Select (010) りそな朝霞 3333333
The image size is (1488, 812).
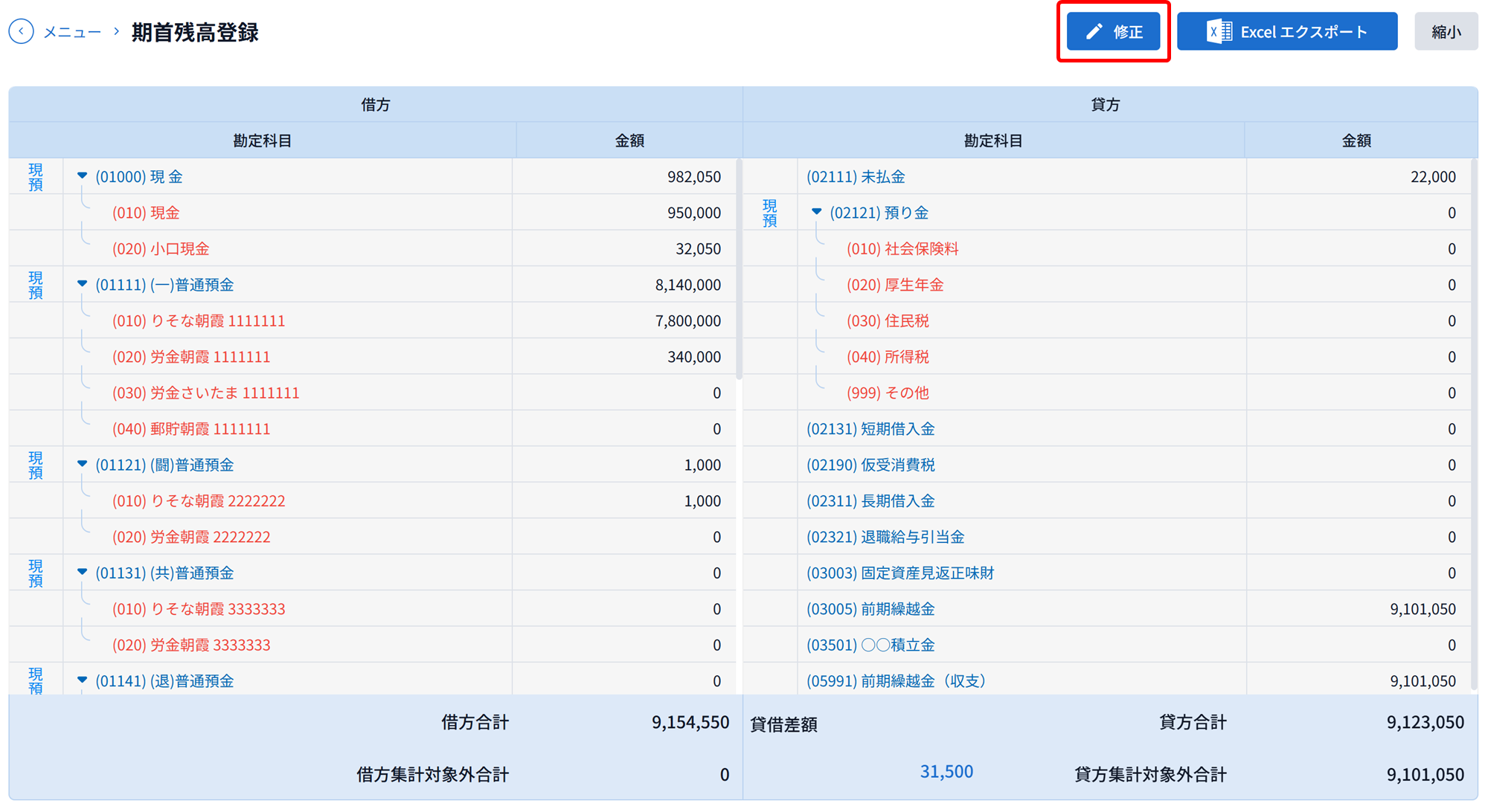199,609
